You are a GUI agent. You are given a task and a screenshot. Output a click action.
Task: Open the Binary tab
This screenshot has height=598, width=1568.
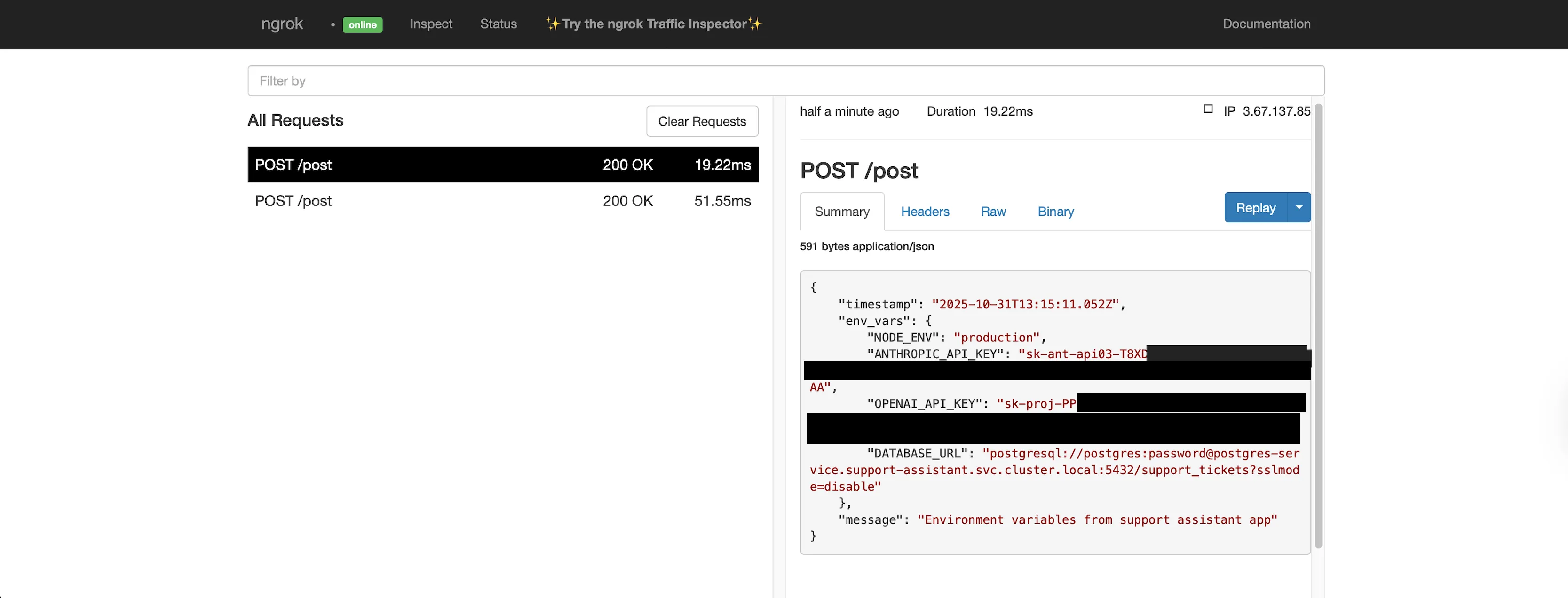coord(1055,212)
